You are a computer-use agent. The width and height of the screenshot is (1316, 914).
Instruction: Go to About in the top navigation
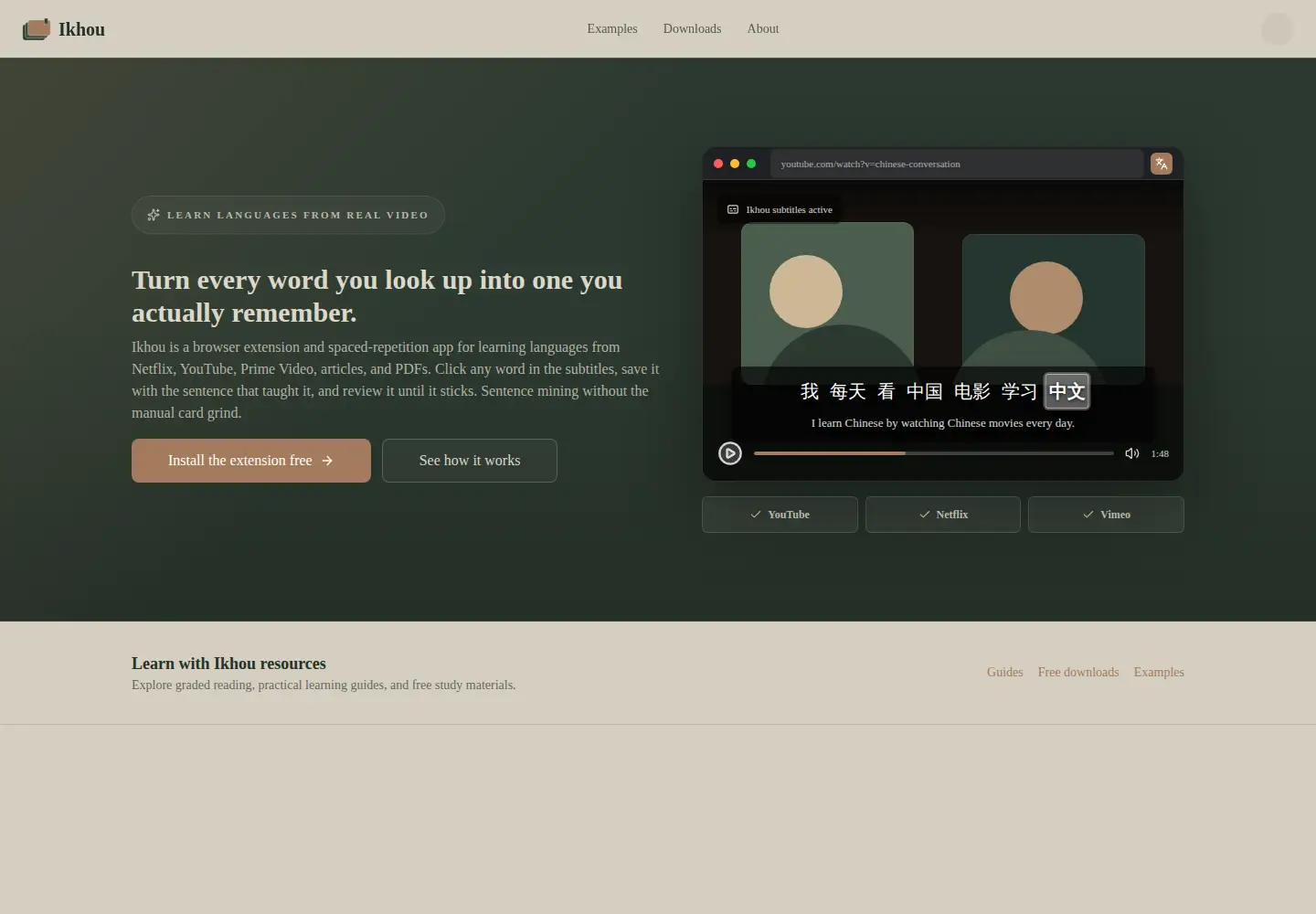[x=763, y=29]
